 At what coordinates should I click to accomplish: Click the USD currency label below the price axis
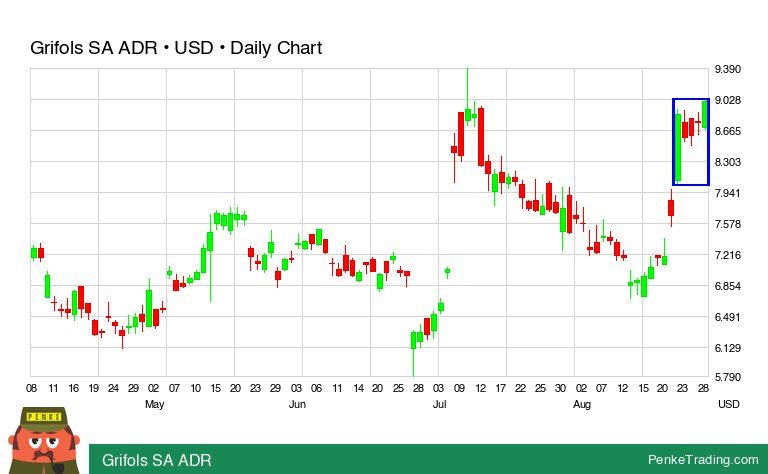point(728,404)
